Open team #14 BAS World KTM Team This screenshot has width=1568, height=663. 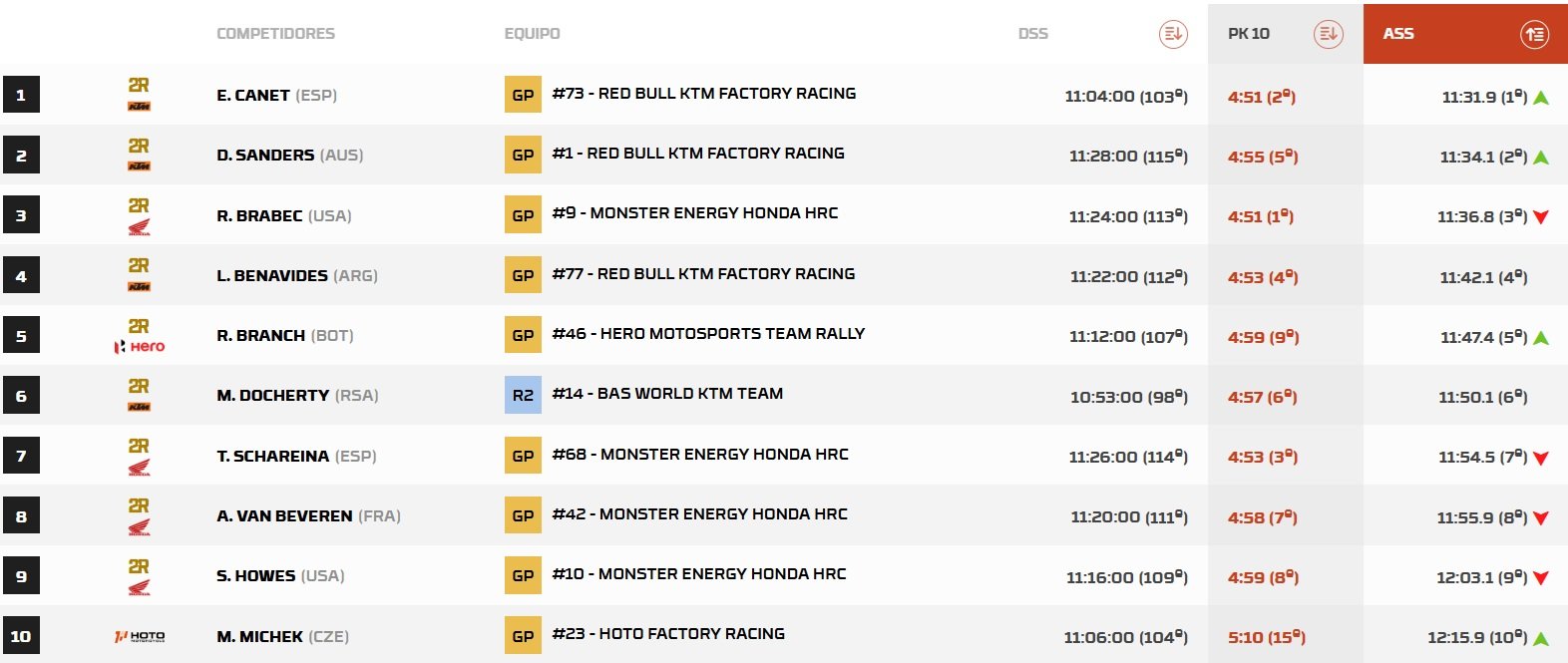click(x=667, y=394)
